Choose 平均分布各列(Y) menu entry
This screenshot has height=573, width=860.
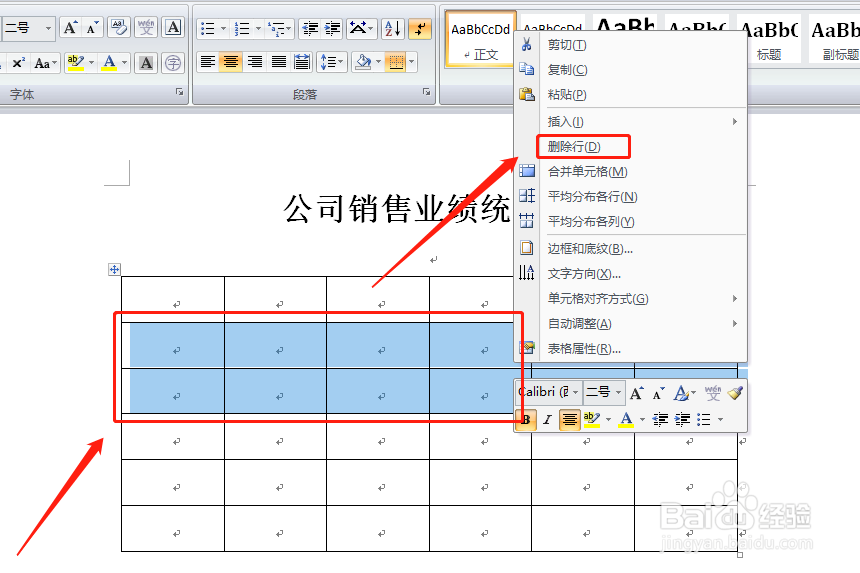pyautogui.click(x=631, y=222)
